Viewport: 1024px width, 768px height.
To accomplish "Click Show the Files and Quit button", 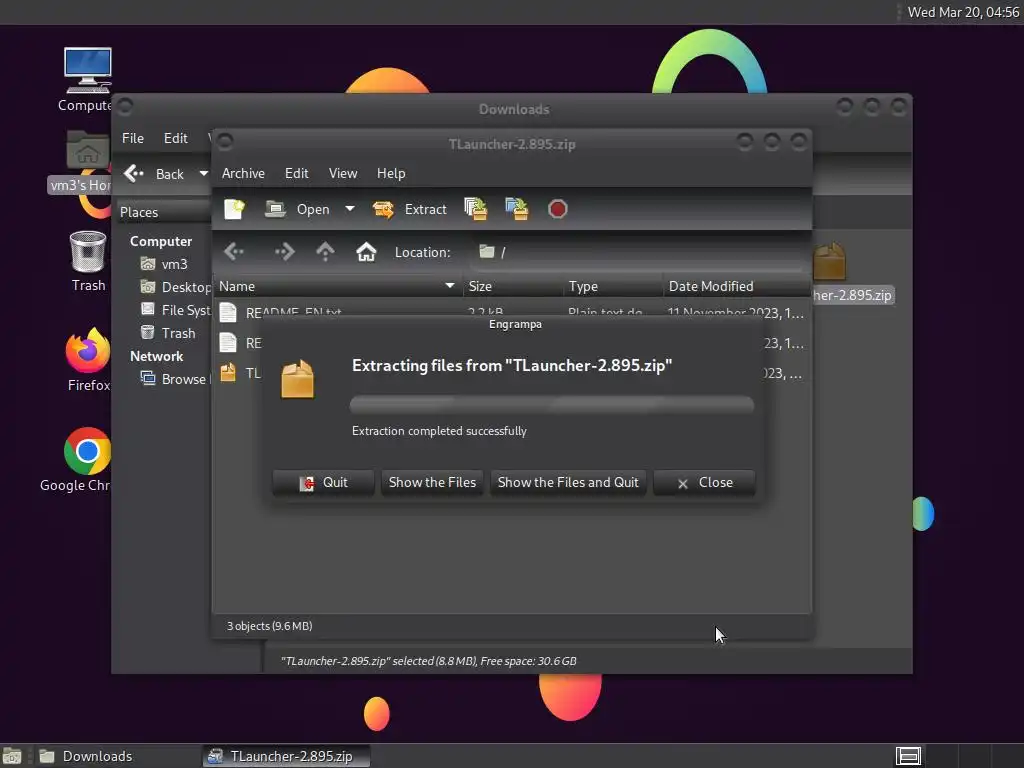I will click(x=568, y=483).
